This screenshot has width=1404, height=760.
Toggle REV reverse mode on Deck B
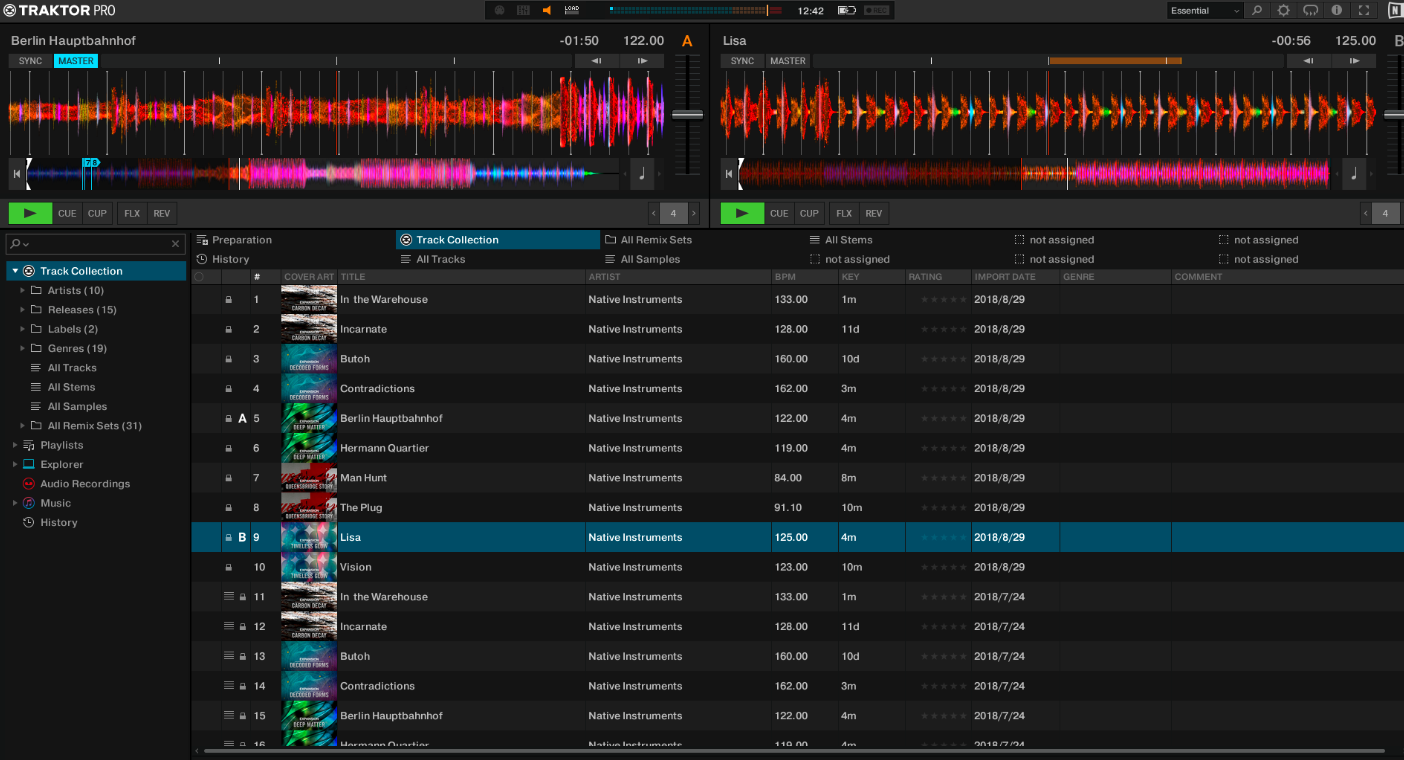(874, 213)
